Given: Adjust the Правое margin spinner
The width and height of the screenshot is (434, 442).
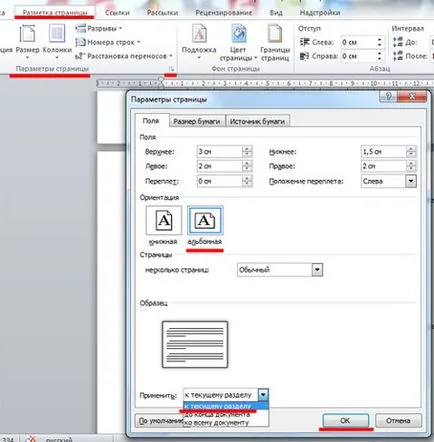Looking at the screenshot, I should 411,166.
